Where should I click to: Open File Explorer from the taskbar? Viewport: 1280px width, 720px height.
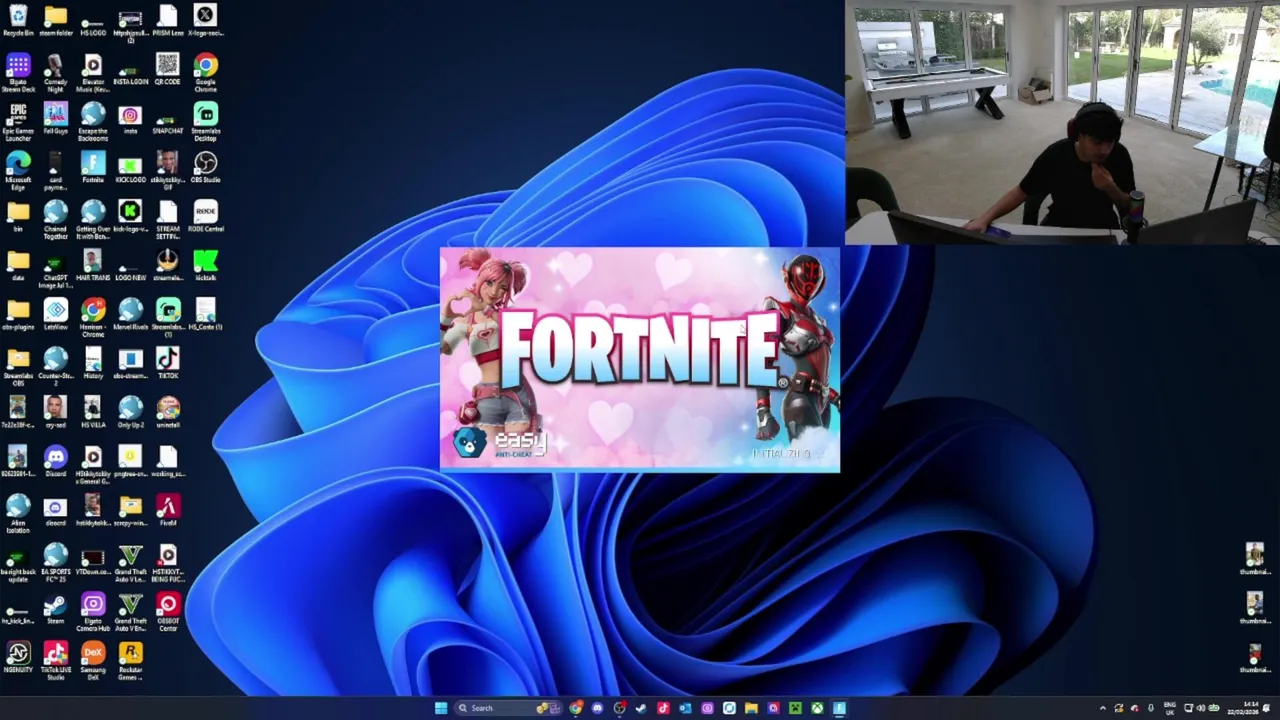pos(751,708)
